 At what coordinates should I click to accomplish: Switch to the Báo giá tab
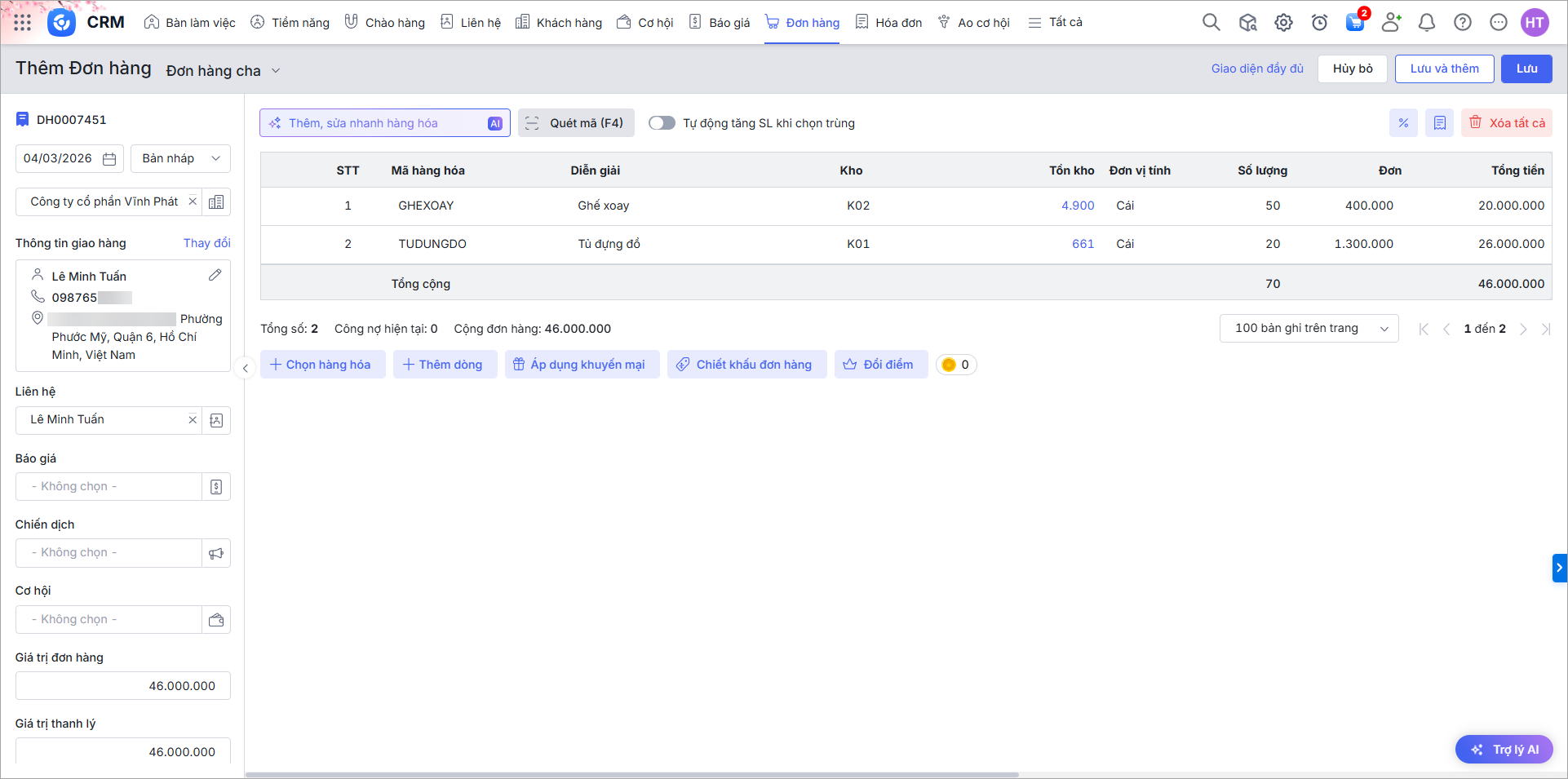point(720,23)
